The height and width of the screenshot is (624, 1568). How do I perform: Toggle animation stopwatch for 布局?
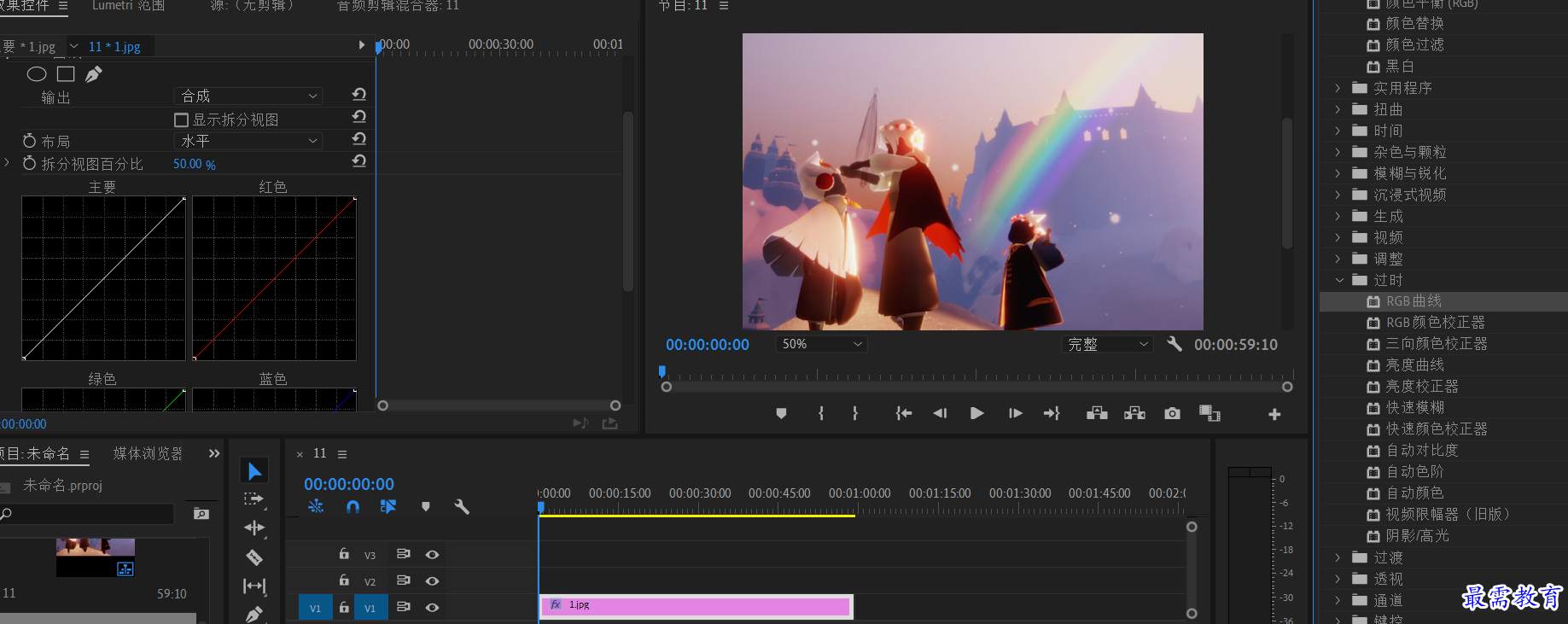[30, 141]
